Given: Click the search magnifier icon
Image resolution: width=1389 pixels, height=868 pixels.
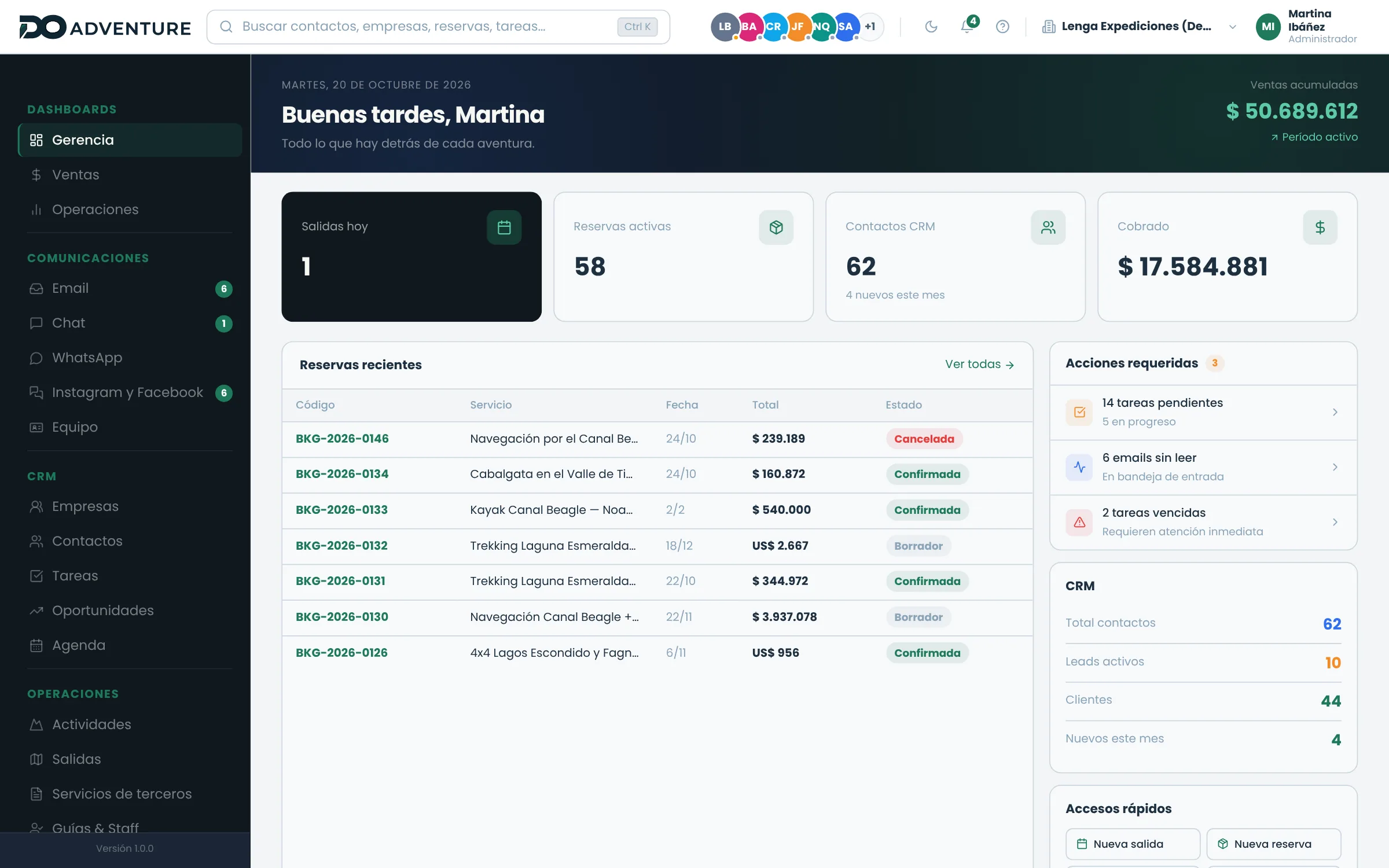Looking at the screenshot, I should point(226,27).
